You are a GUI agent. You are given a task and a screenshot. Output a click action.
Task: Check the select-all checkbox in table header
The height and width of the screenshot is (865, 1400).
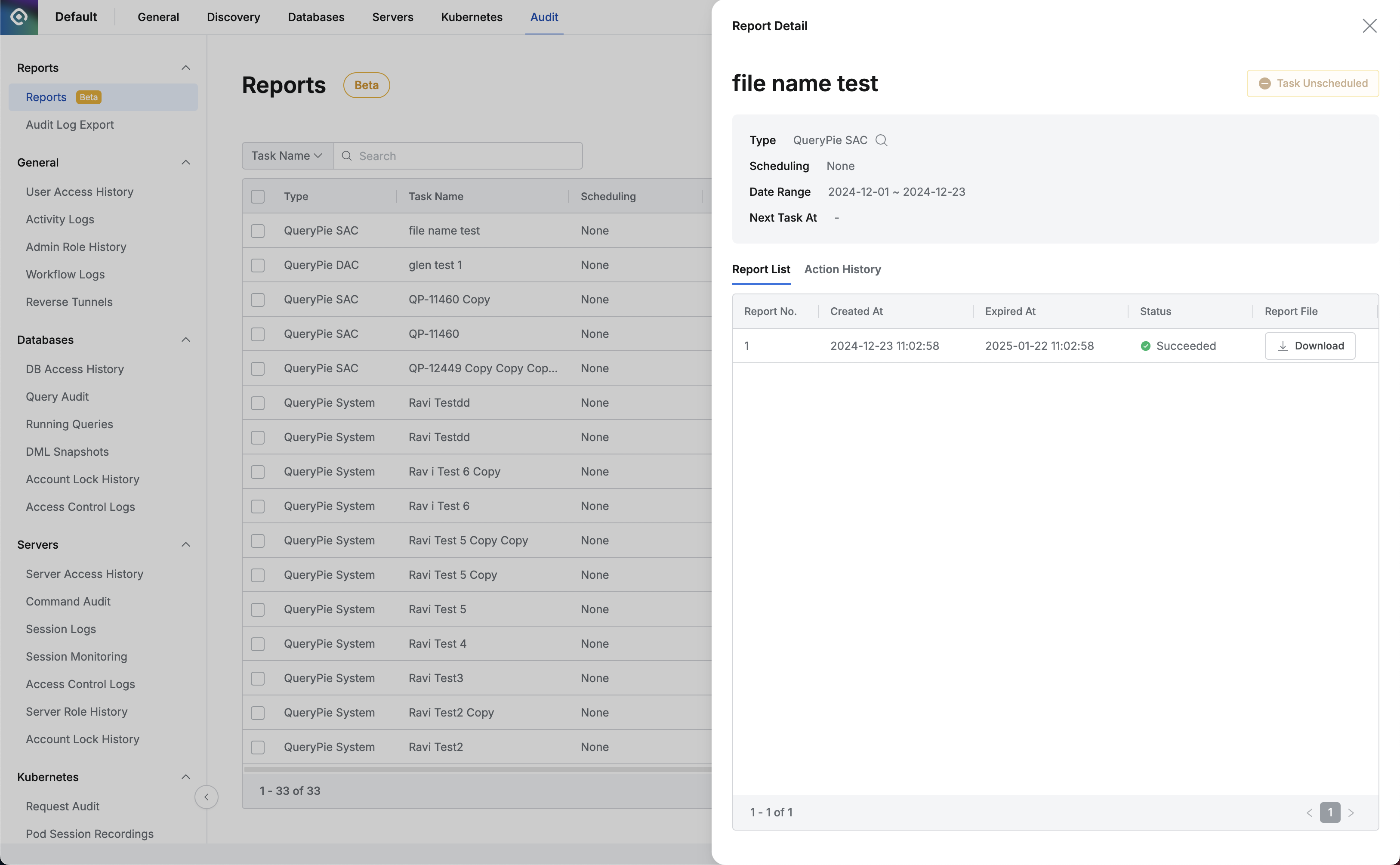[x=258, y=196]
